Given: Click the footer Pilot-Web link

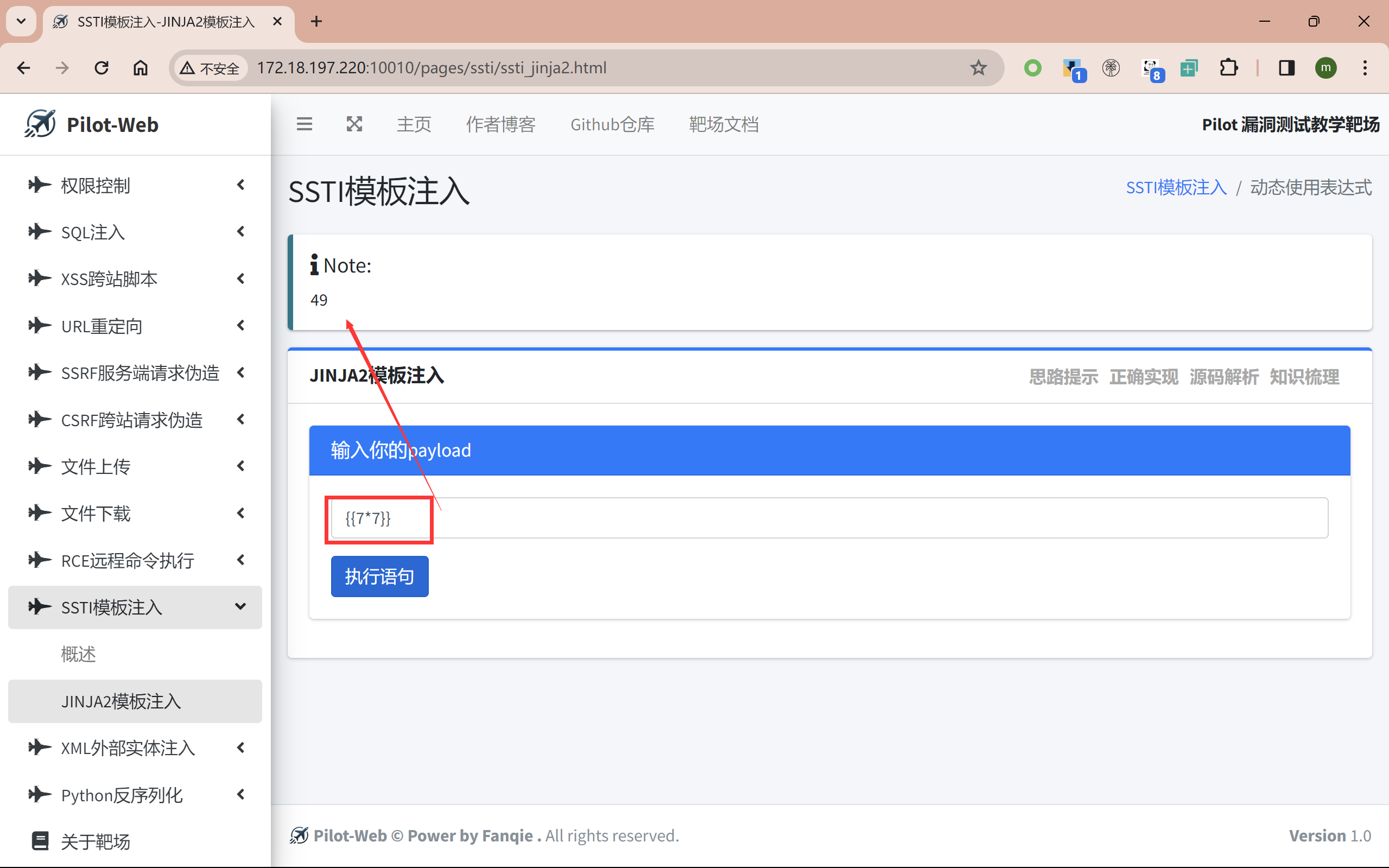Looking at the screenshot, I should click(x=350, y=835).
